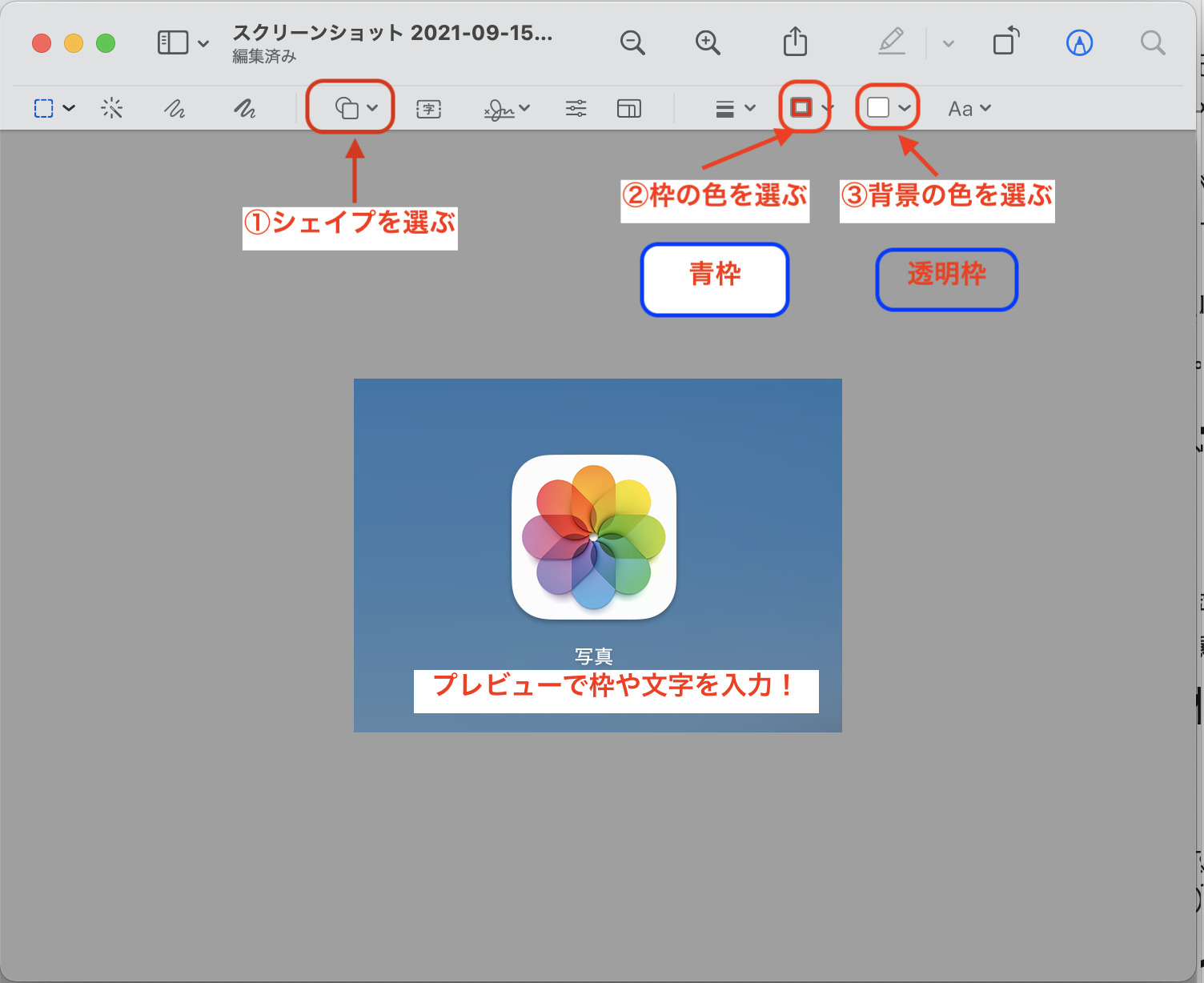Select the ③背景の色を選ぶ text annotation
1204x983 pixels.
(x=947, y=200)
